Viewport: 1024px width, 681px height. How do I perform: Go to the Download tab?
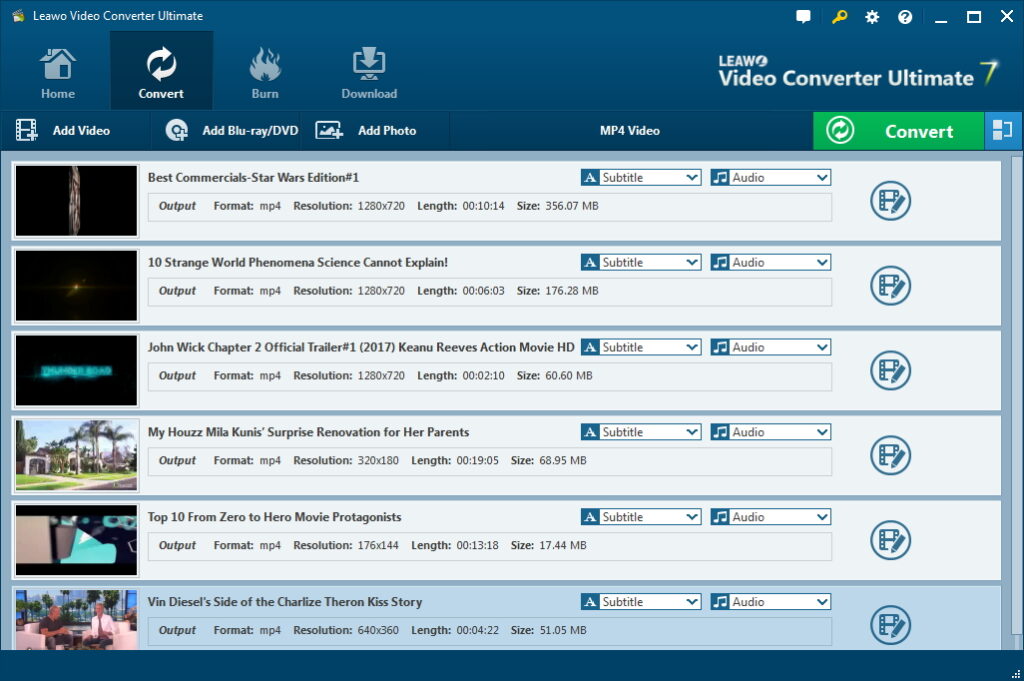tap(369, 72)
